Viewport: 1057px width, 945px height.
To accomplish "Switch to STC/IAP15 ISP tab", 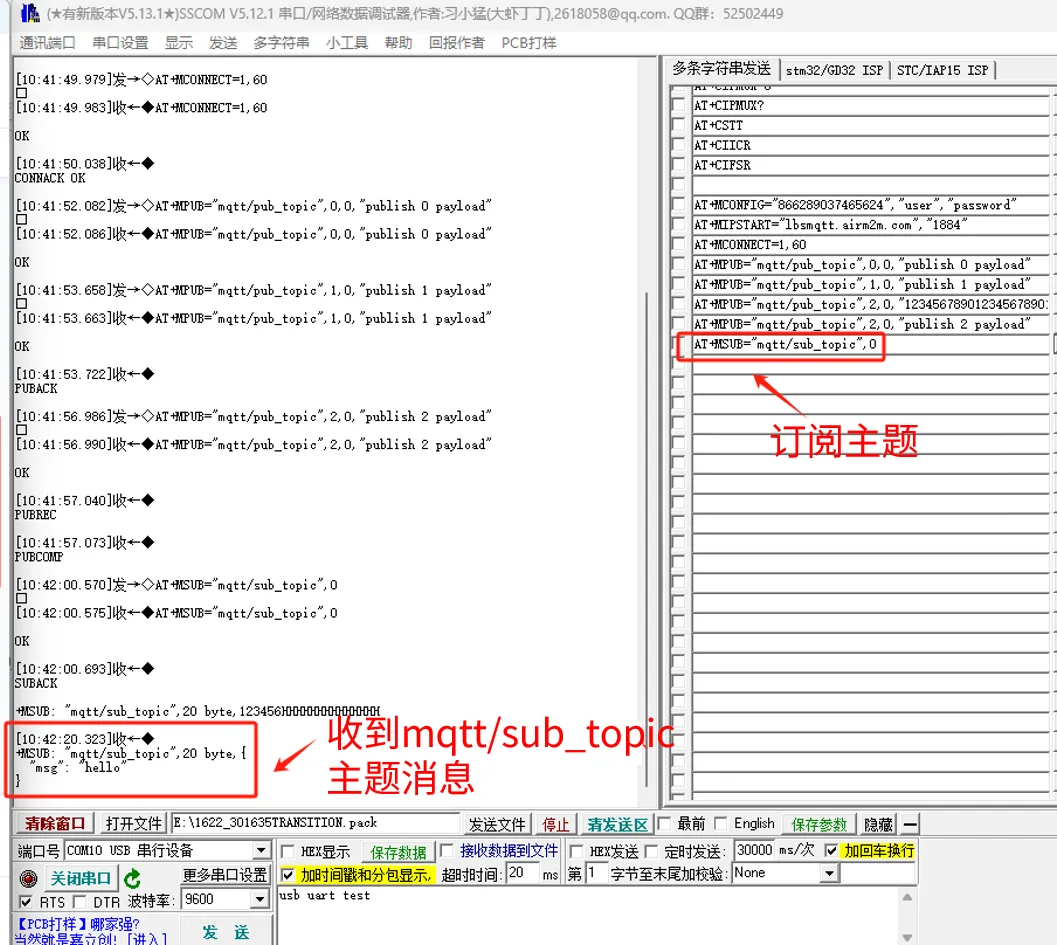I will pyautogui.click(x=942, y=70).
